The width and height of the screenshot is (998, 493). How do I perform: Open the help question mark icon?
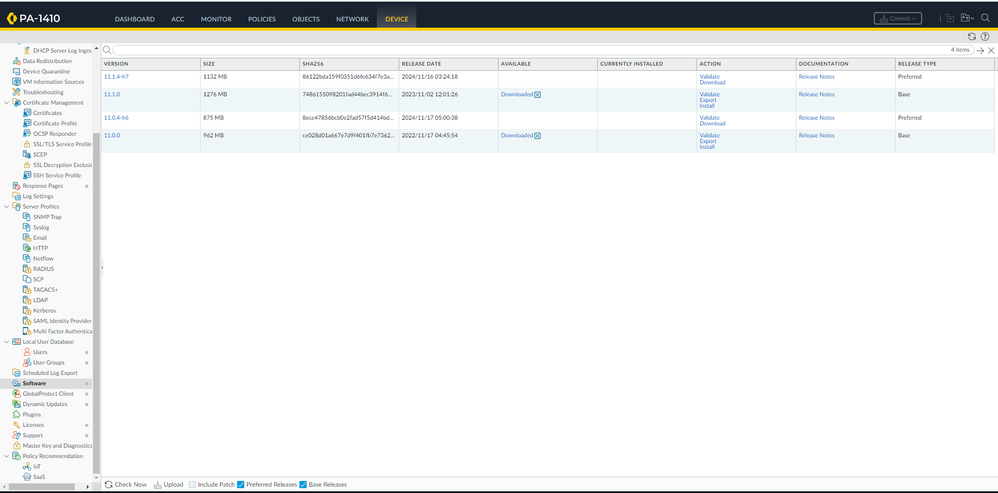(985, 37)
